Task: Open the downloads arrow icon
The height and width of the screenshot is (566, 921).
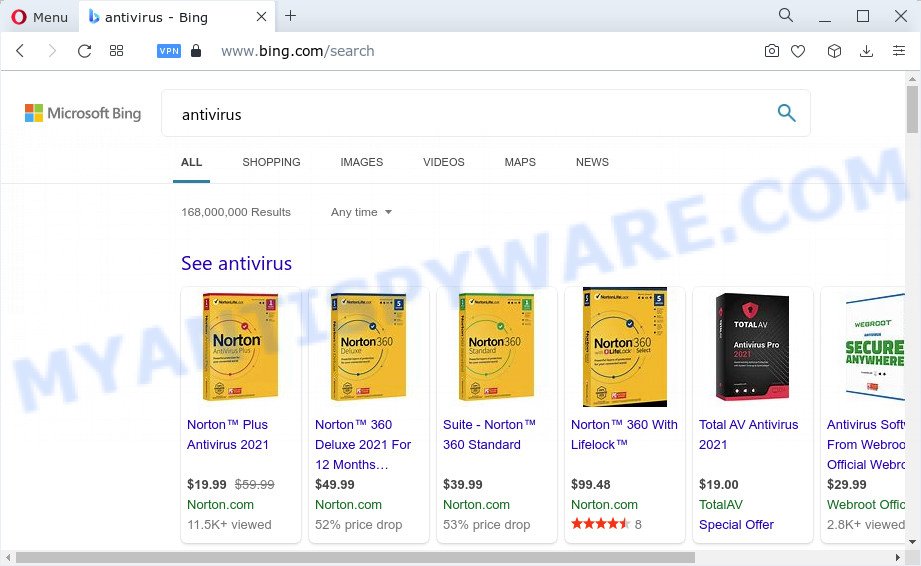Action: pos(866,51)
